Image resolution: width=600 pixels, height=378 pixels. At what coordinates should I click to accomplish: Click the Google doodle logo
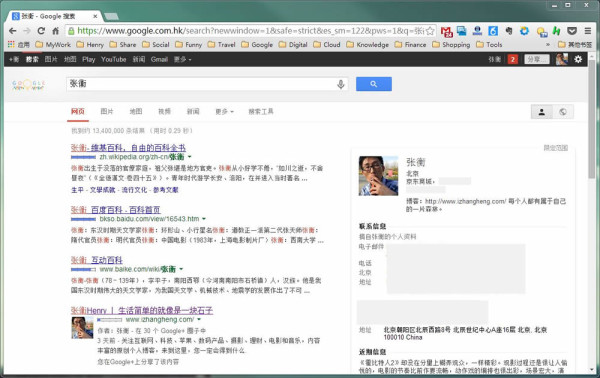pos(29,85)
